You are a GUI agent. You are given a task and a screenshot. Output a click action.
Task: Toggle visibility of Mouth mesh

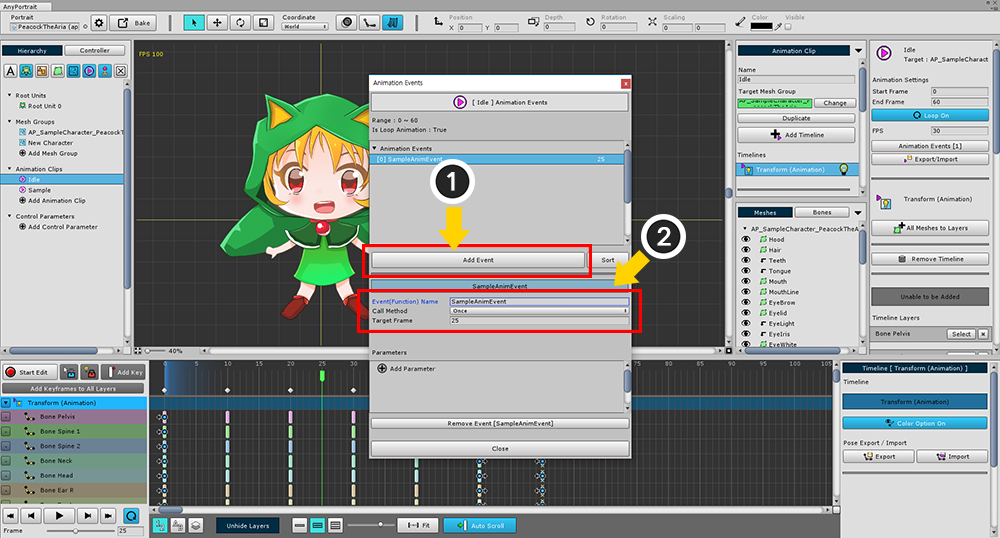(x=746, y=281)
